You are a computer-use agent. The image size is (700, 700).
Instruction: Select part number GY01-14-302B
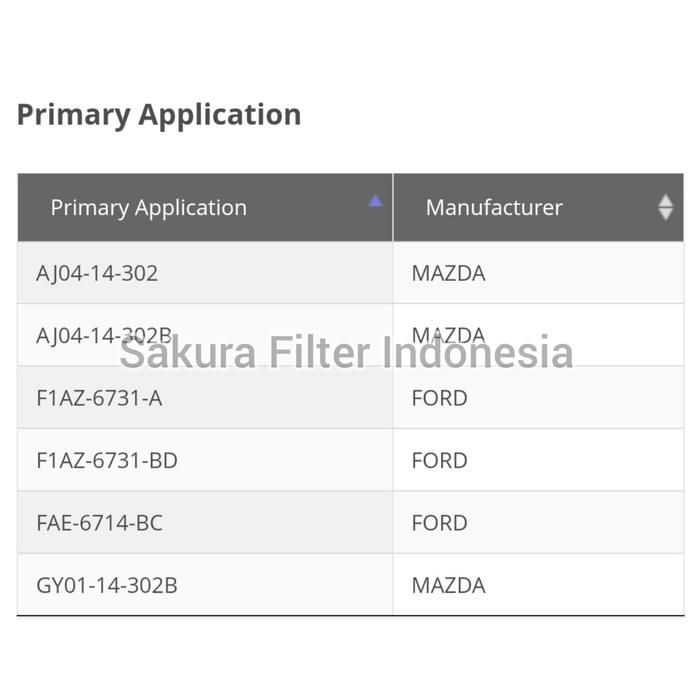[x=107, y=585]
